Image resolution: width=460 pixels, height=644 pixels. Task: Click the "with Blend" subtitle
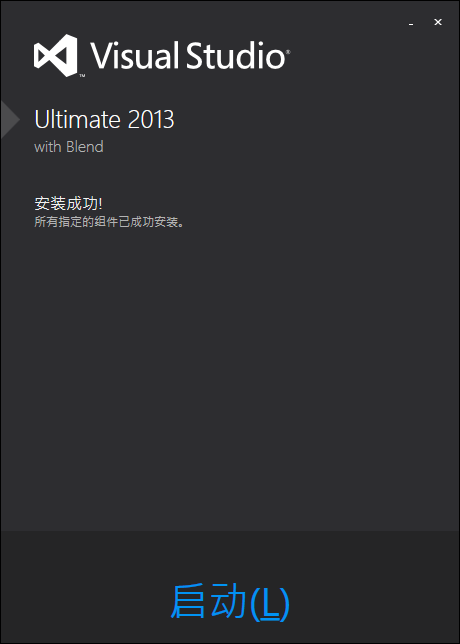pyautogui.click(x=69, y=147)
